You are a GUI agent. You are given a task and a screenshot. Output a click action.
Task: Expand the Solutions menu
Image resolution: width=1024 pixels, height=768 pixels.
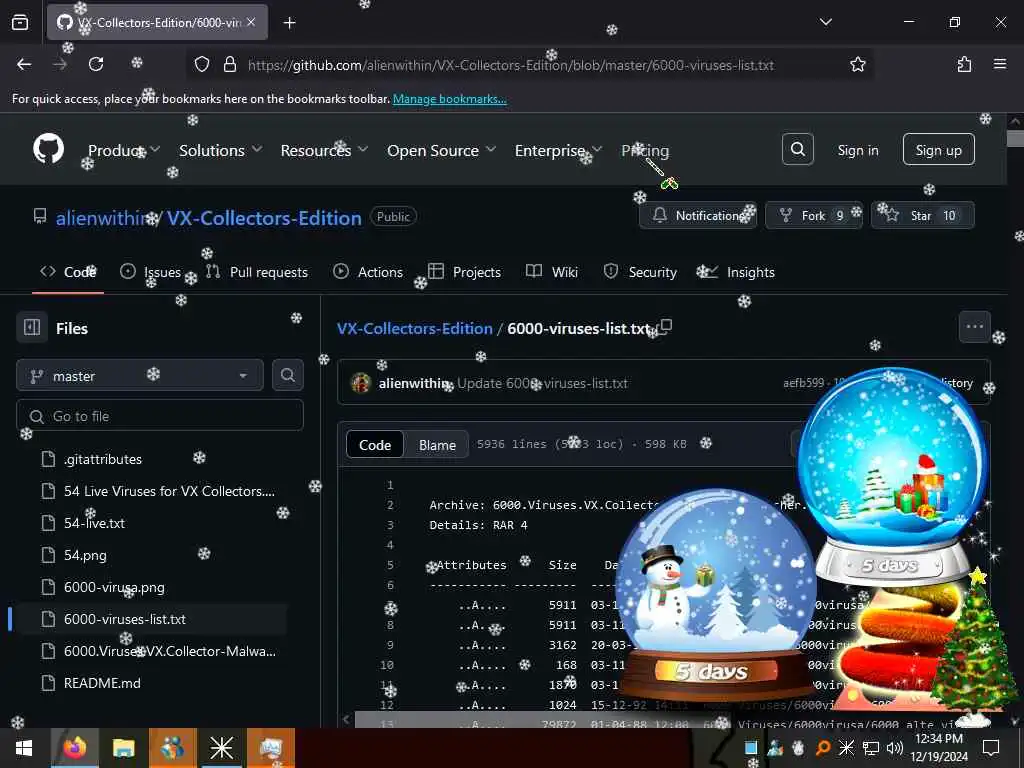(220, 150)
